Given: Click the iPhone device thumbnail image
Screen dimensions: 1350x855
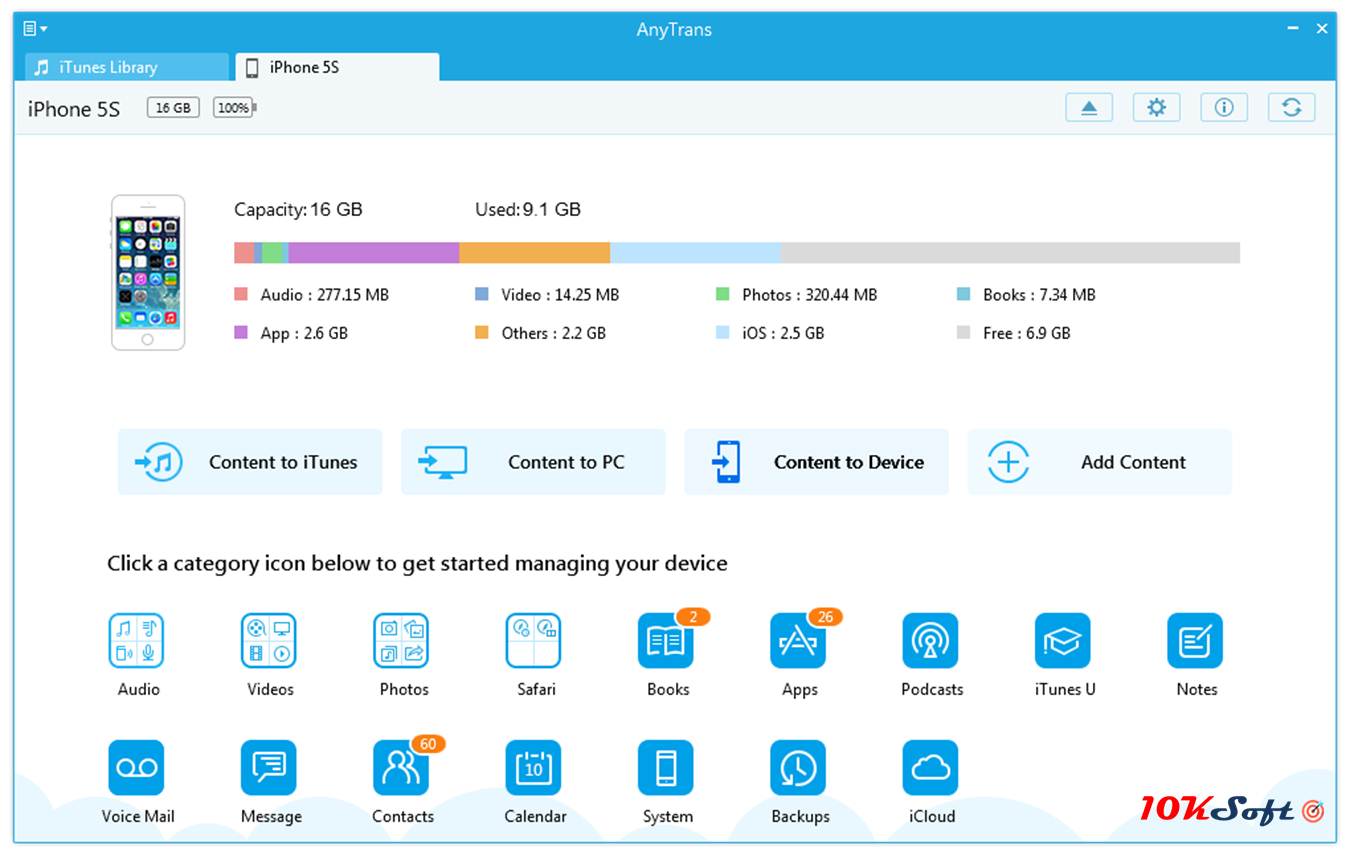Looking at the screenshot, I should pyautogui.click(x=148, y=272).
